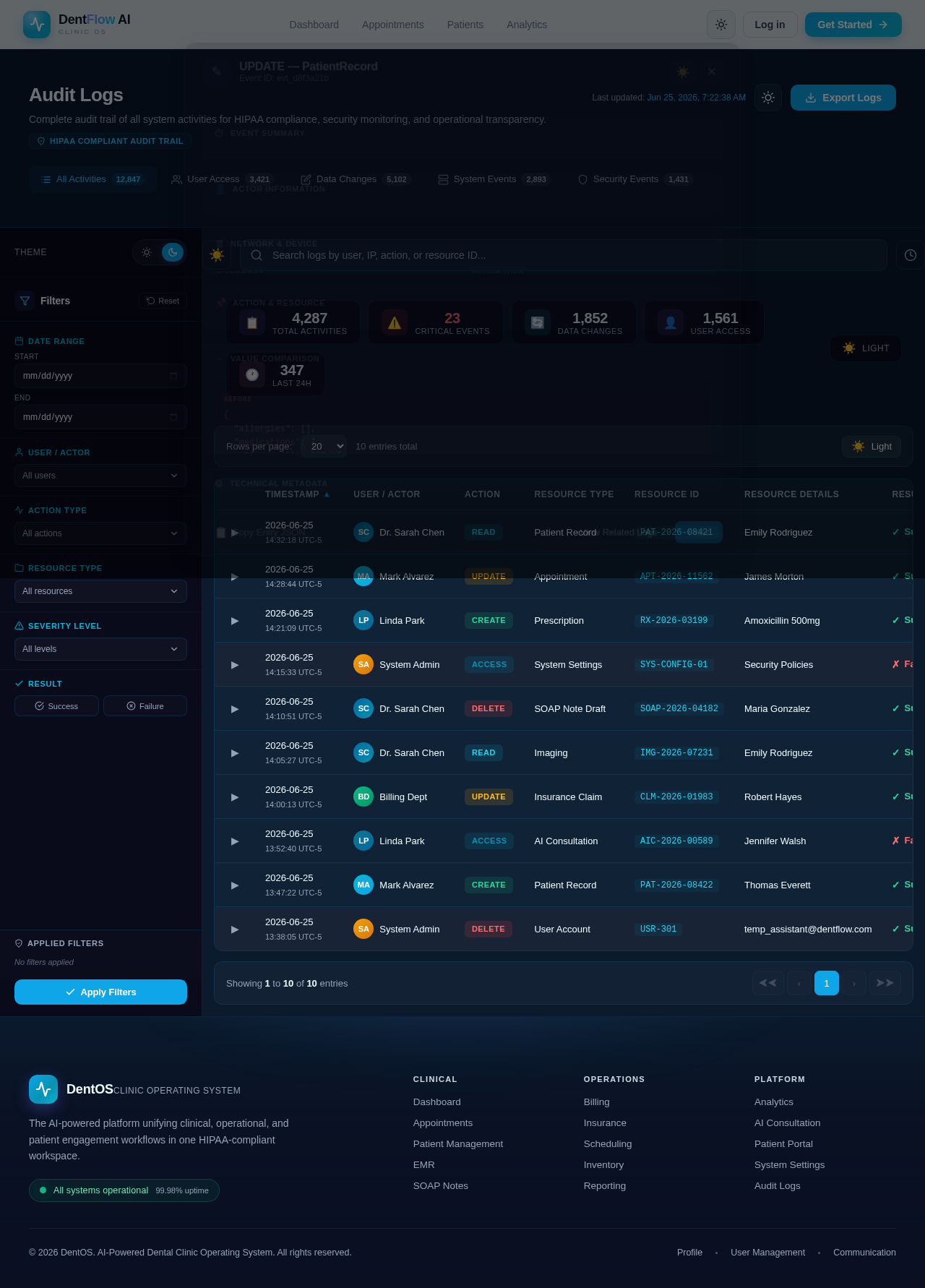Click the Total Activities clipboard icon
The image size is (925, 1288).
point(252,323)
